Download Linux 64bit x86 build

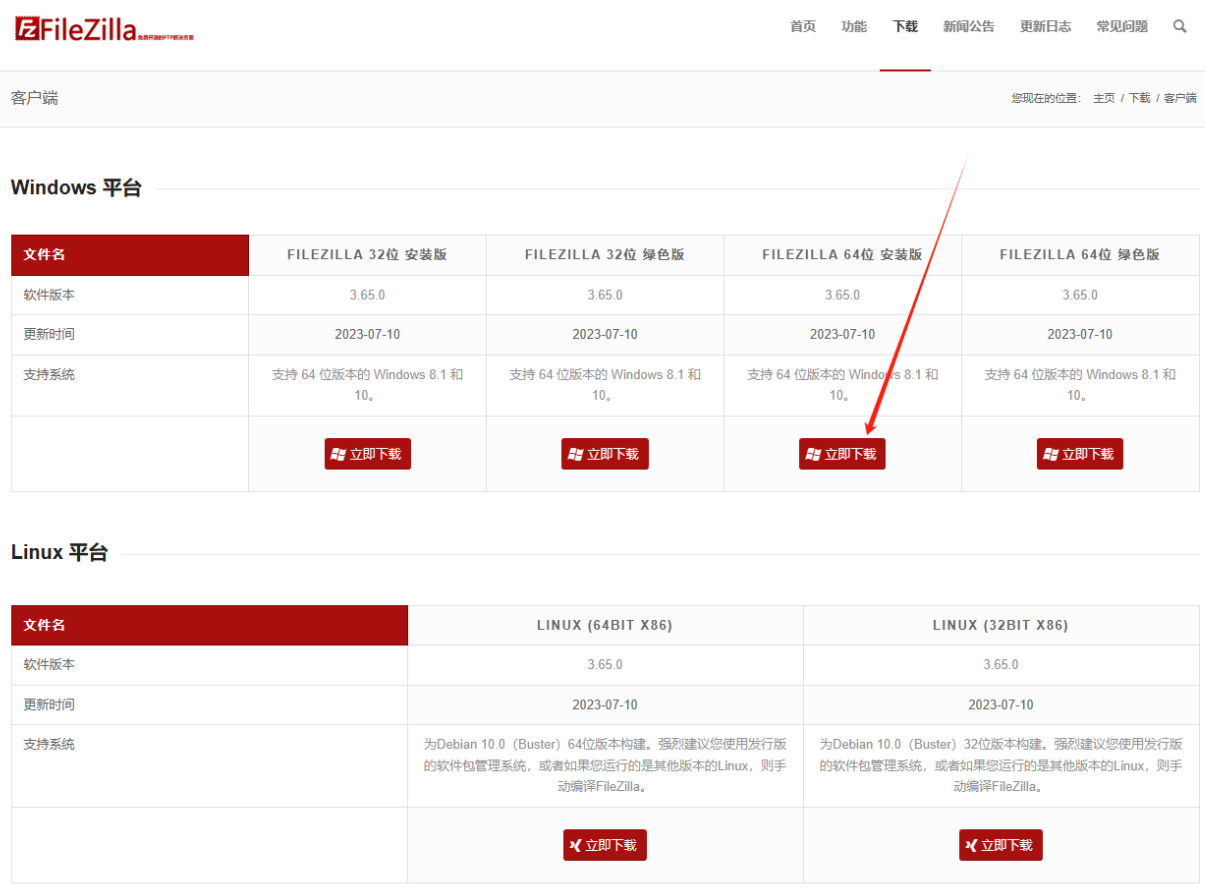tap(605, 845)
